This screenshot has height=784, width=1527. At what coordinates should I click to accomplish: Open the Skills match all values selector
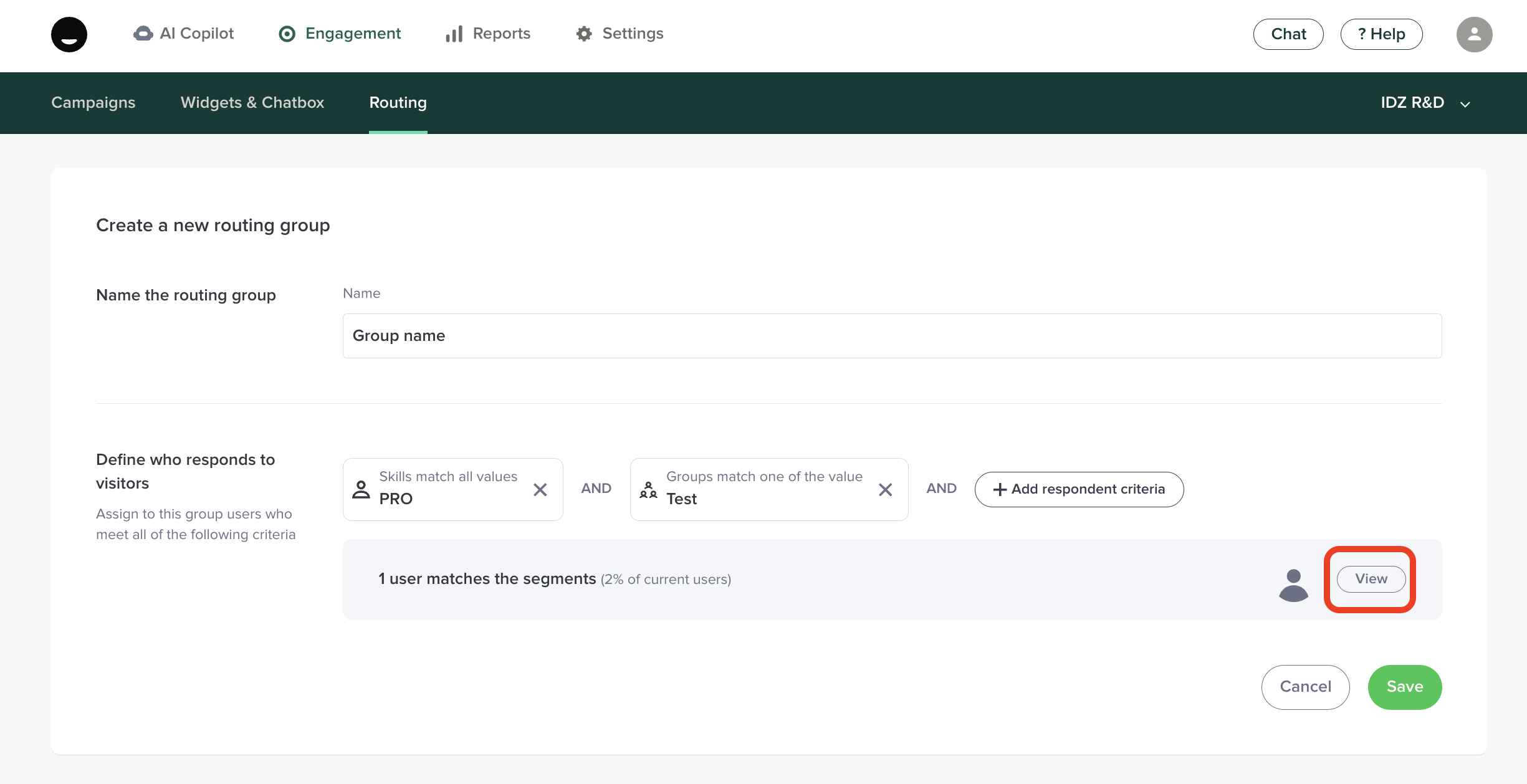443,489
